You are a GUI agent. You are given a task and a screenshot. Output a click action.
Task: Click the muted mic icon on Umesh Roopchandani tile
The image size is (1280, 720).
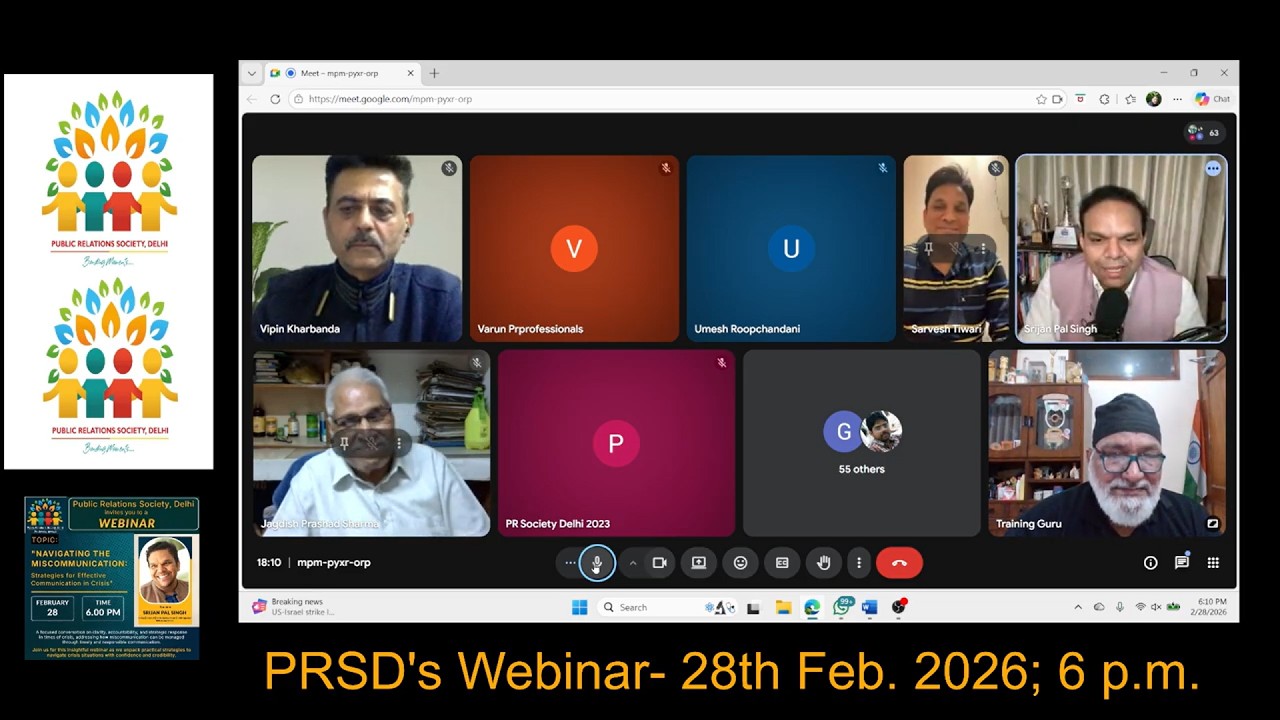[883, 168]
